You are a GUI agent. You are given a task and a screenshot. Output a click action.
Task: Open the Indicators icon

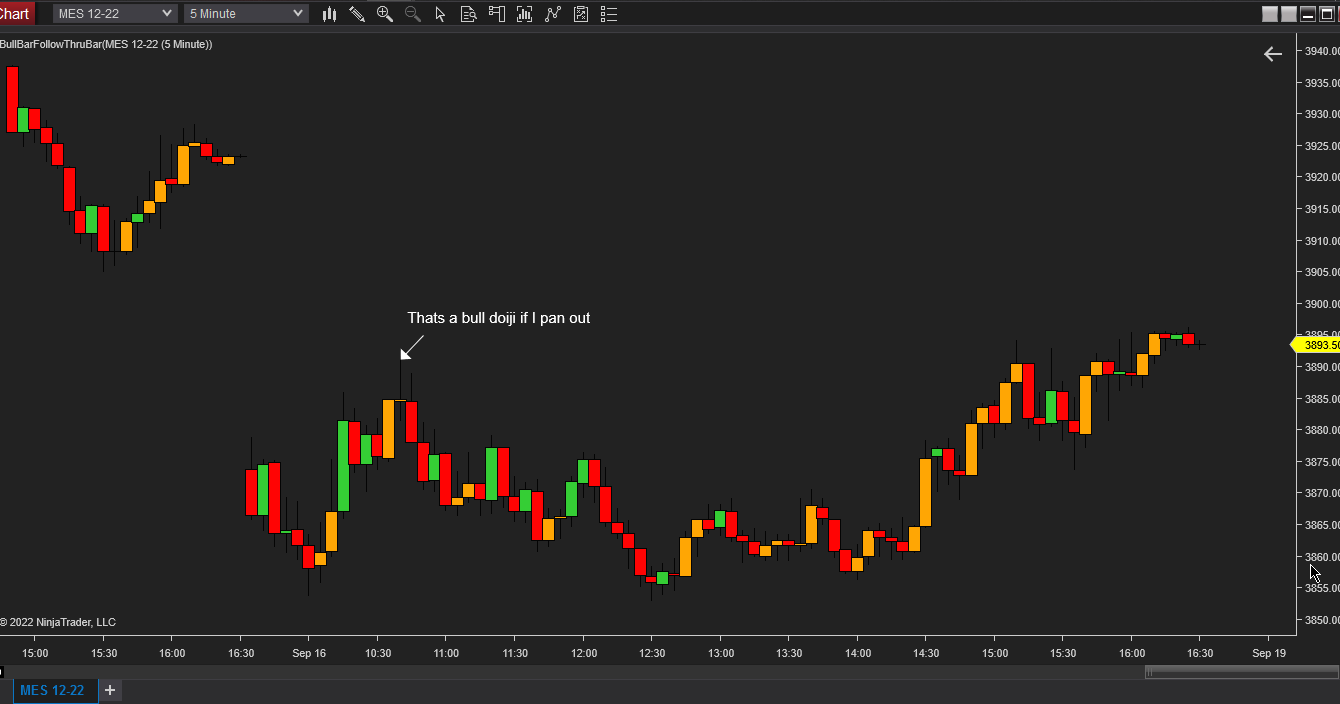(x=524, y=14)
